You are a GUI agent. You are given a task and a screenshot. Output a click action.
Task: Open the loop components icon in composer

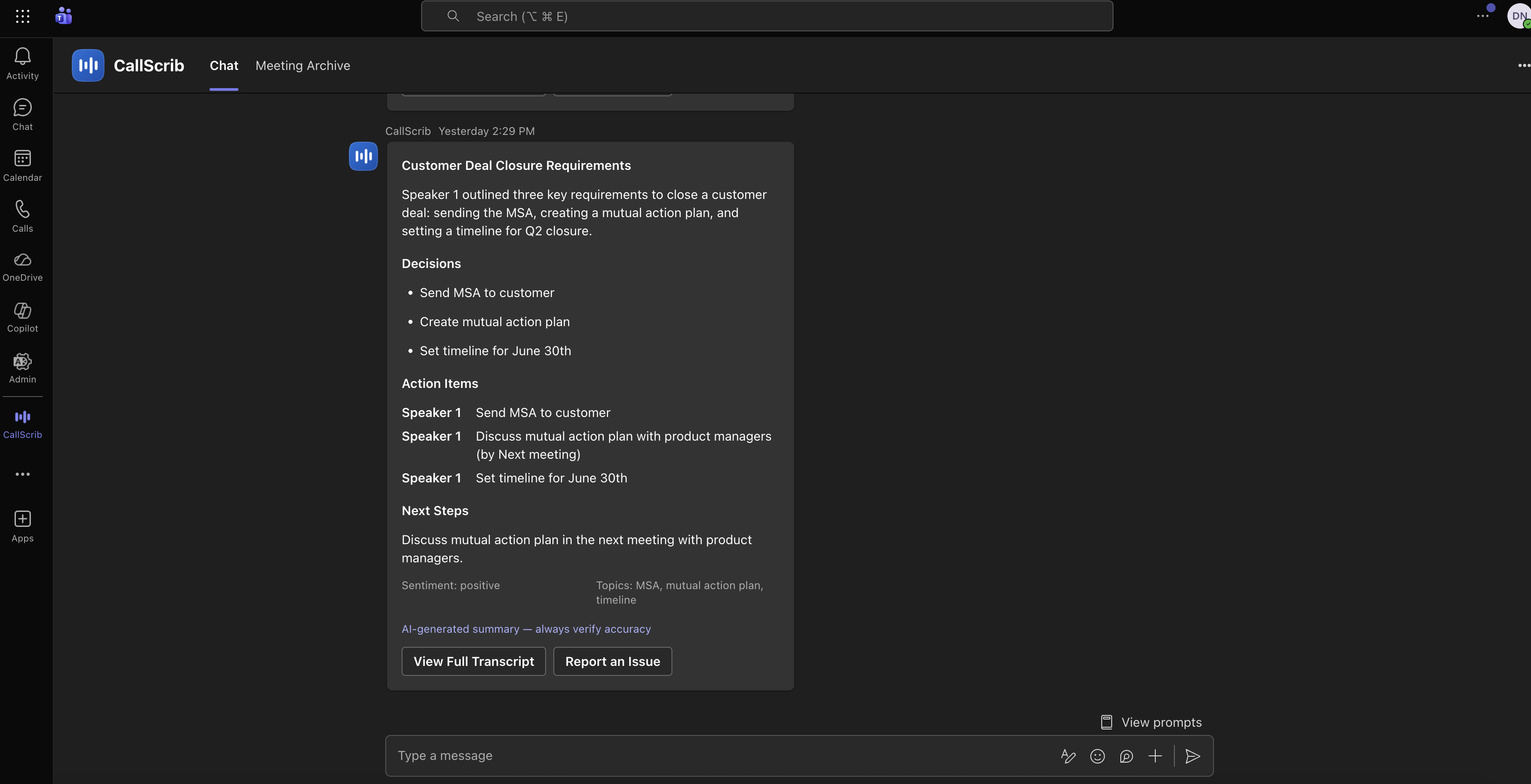(1126, 755)
